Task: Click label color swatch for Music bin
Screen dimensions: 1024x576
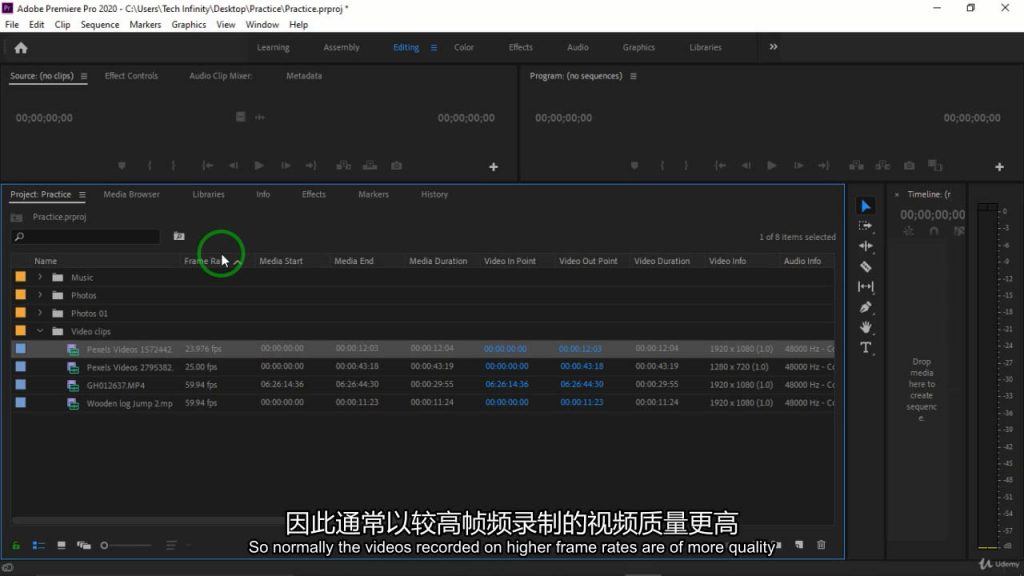Action: 21,277
